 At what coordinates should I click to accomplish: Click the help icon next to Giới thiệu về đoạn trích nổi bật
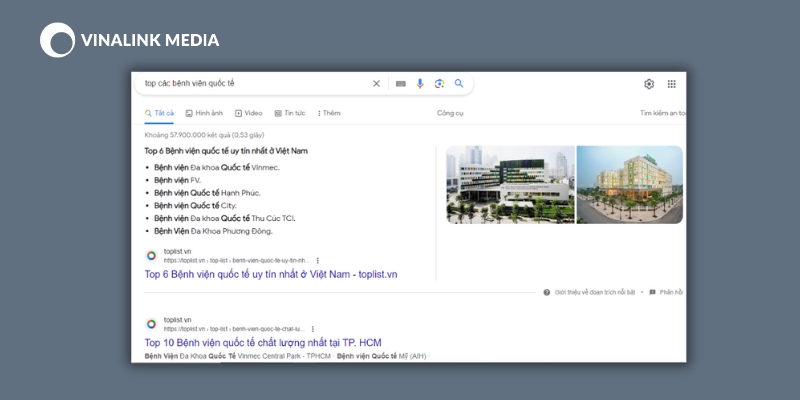coord(546,292)
